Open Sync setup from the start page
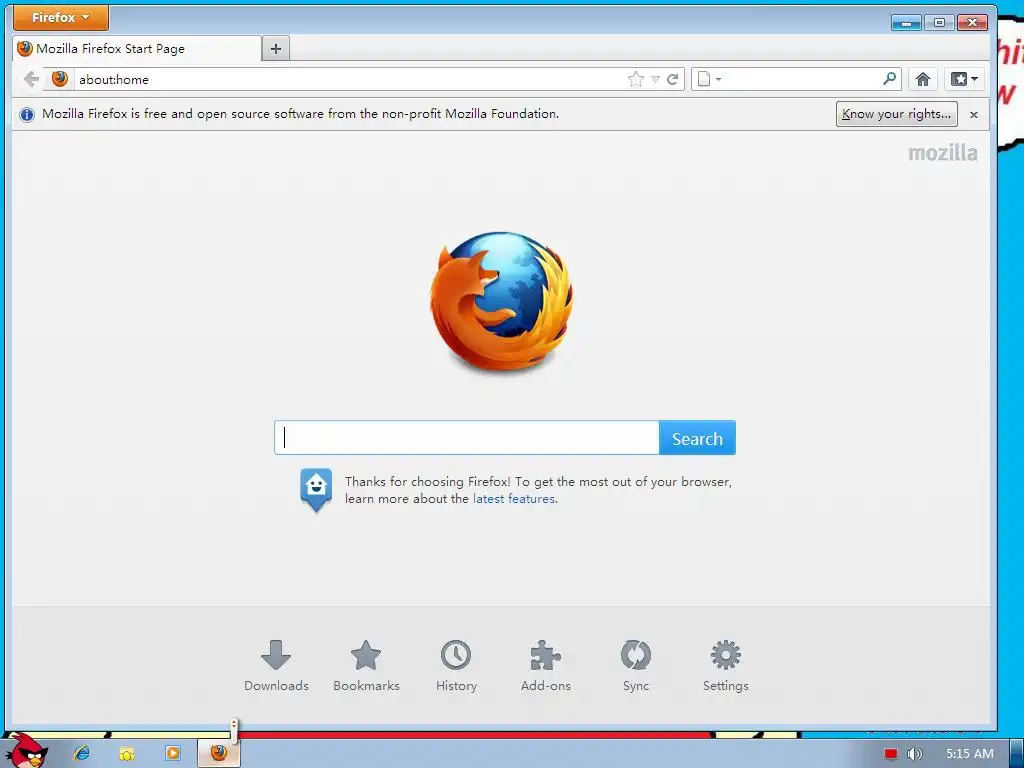The image size is (1024, 768). coord(635,667)
